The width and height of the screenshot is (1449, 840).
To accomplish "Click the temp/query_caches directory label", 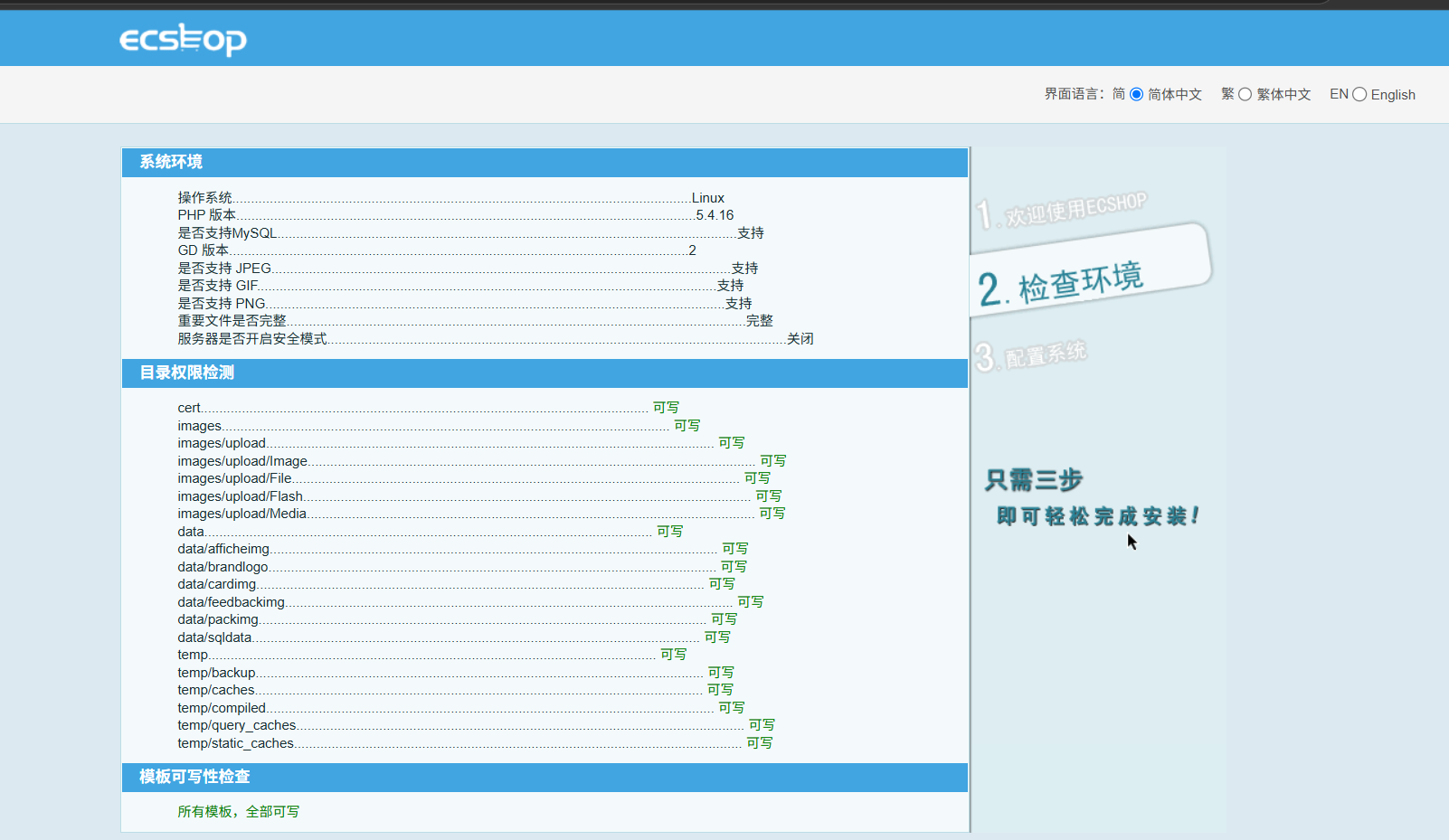I will 237,725.
